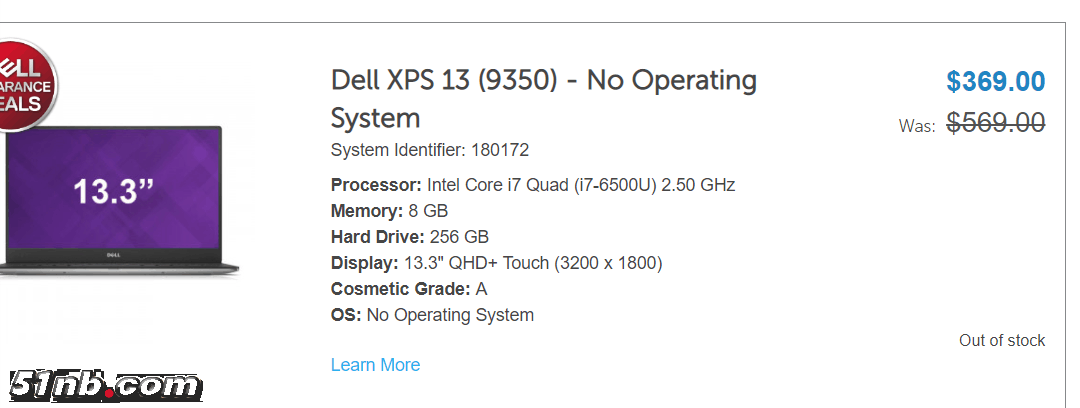The width and height of the screenshot is (1080, 408).
Task: Click the $369.00 sale price
Action: pyautogui.click(x=995, y=82)
